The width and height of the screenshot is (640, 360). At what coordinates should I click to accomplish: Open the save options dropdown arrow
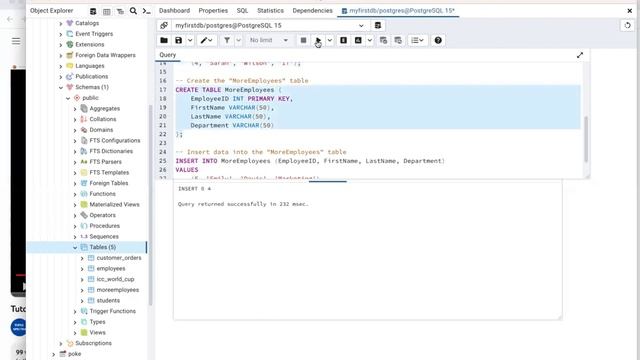pyautogui.click(x=190, y=40)
